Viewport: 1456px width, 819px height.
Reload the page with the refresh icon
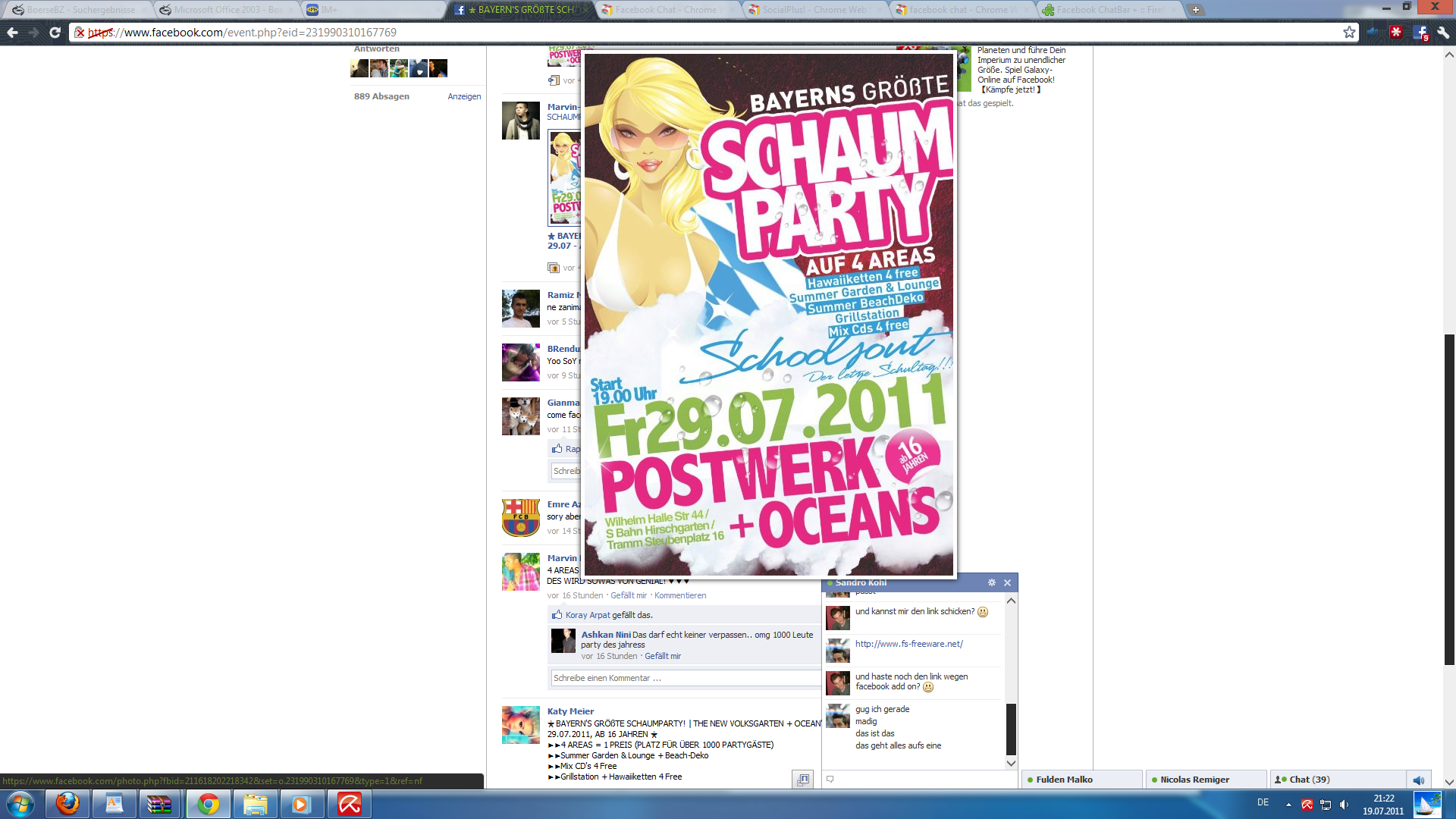(55, 33)
